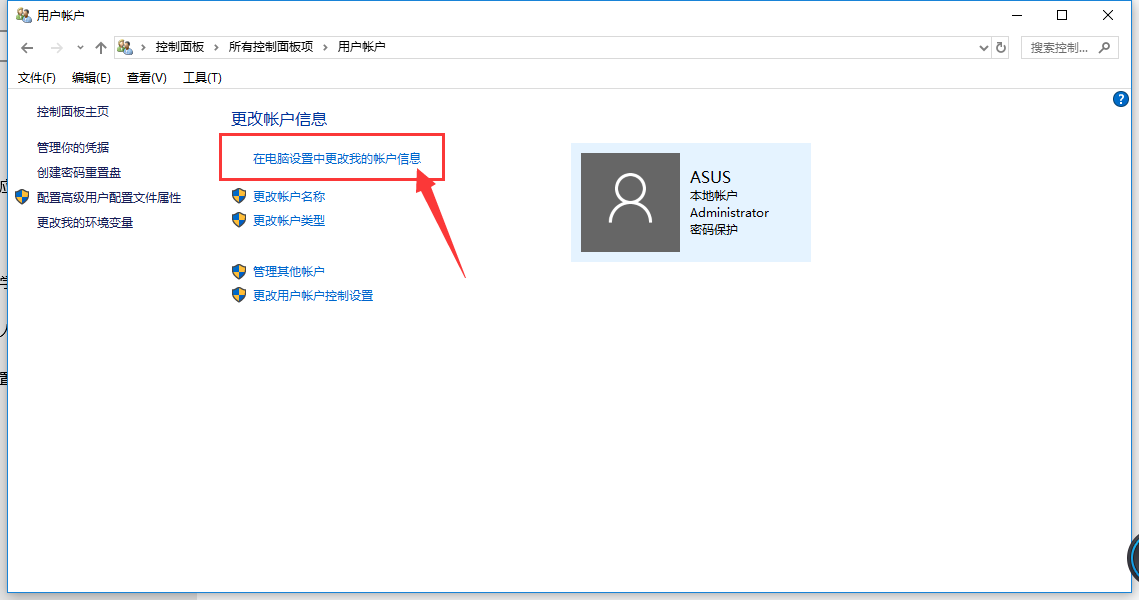Click the 用户帐户 breadcrumb

361,47
